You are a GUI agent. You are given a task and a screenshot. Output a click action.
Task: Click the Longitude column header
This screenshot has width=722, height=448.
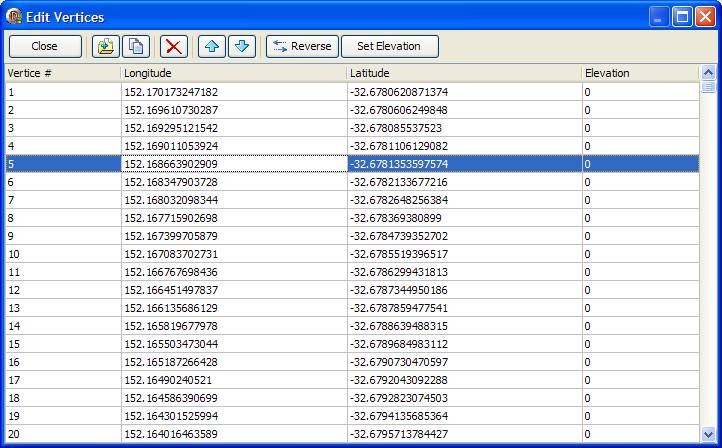click(232, 73)
